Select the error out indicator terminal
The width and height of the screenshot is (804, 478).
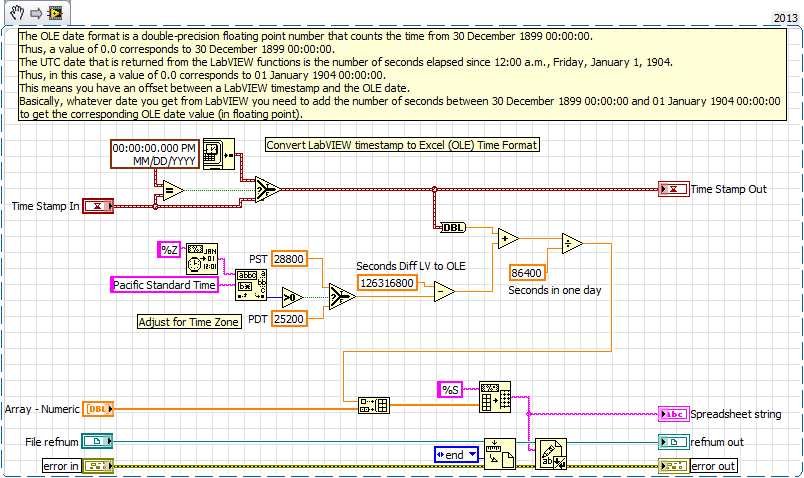click(x=673, y=466)
